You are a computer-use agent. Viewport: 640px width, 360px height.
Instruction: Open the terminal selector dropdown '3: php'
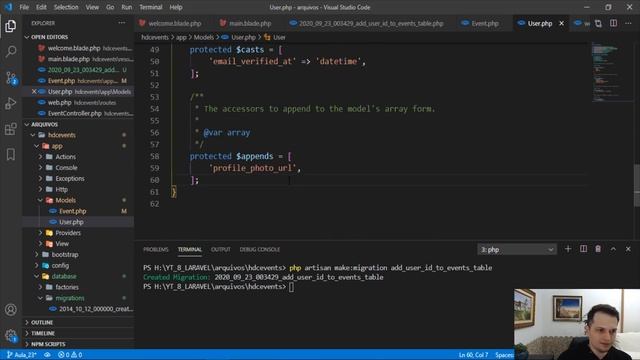517,249
